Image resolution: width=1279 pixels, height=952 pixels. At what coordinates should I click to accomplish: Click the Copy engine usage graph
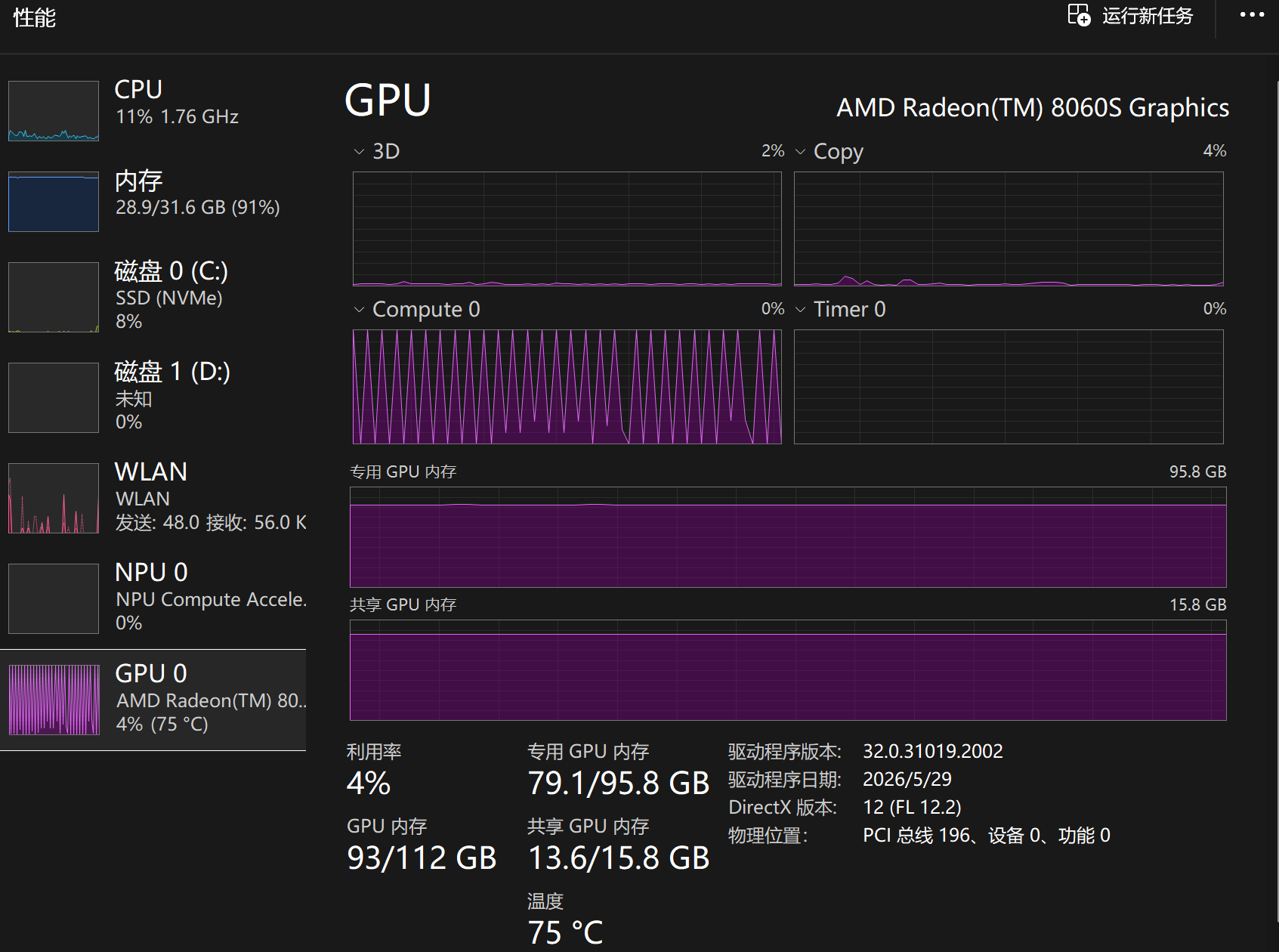(1009, 229)
